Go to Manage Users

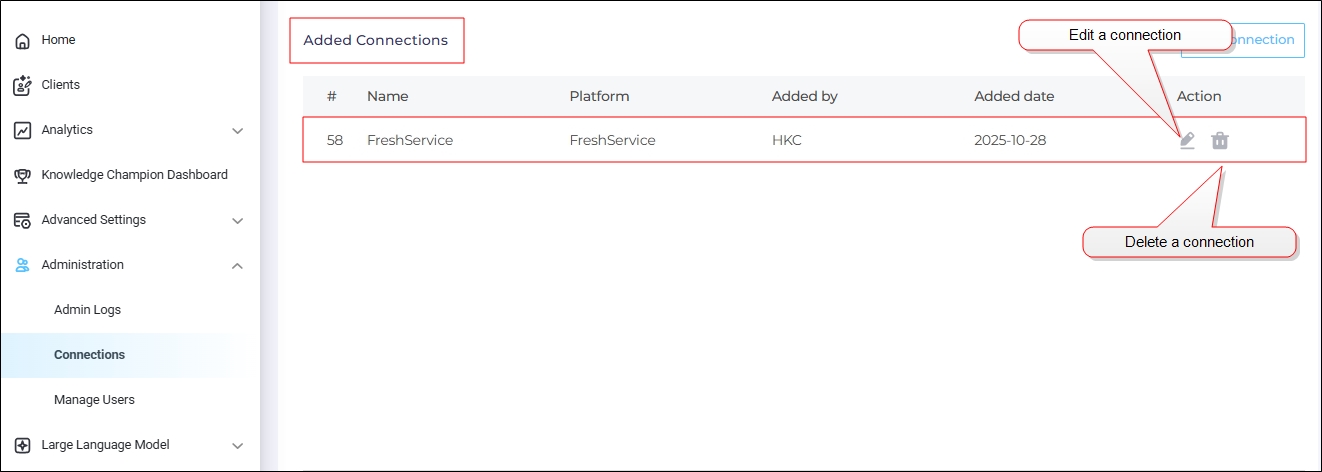[x=94, y=400]
